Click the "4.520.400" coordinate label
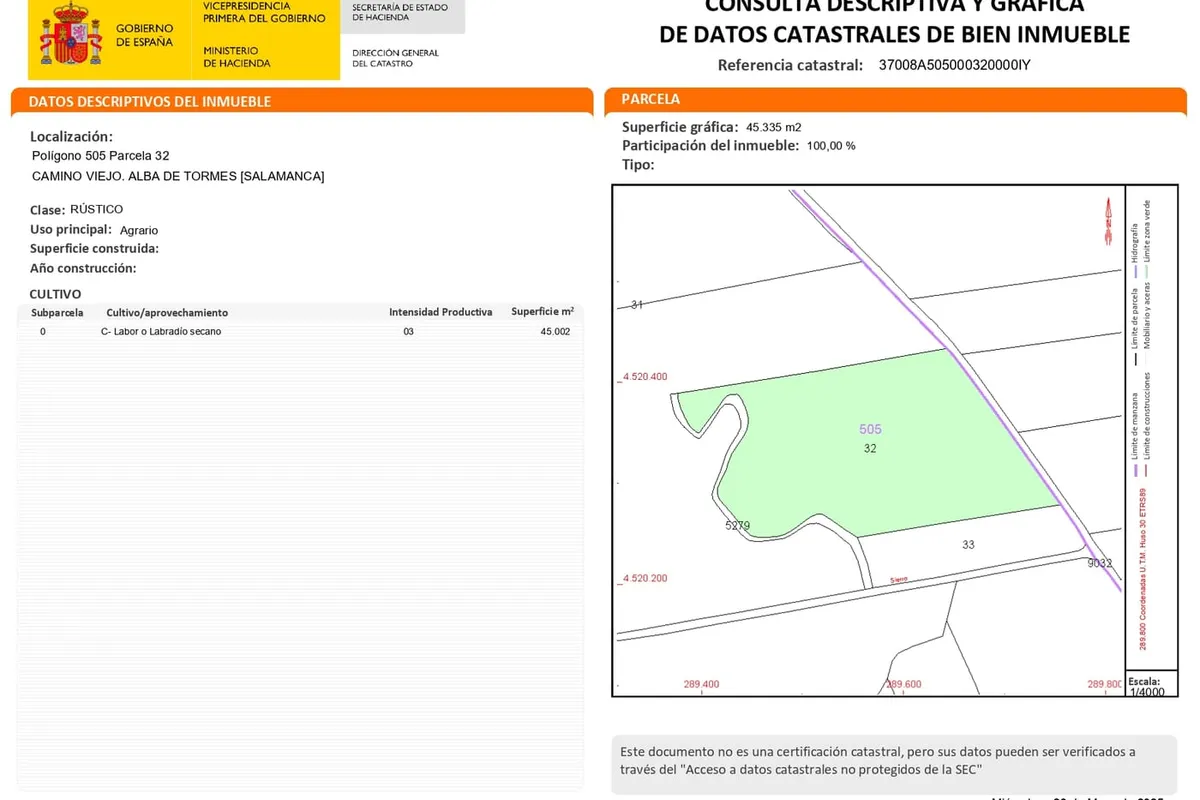The image size is (1200, 800). click(x=644, y=377)
